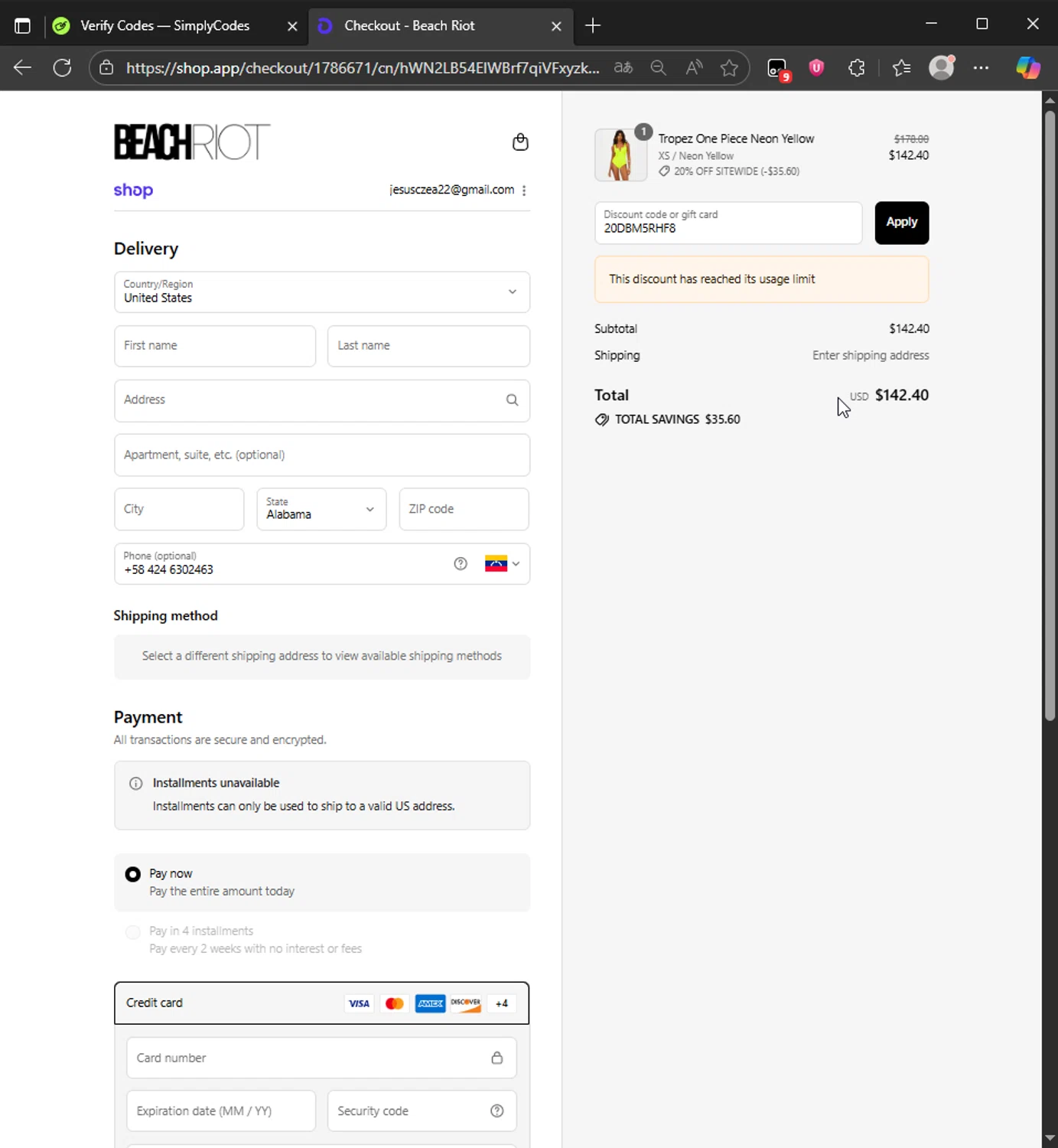Image resolution: width=1058 pixels, height=1148 pixels.
Task: Click the Tropez One Piece Neon Yellow title
Action: [736, 139]
